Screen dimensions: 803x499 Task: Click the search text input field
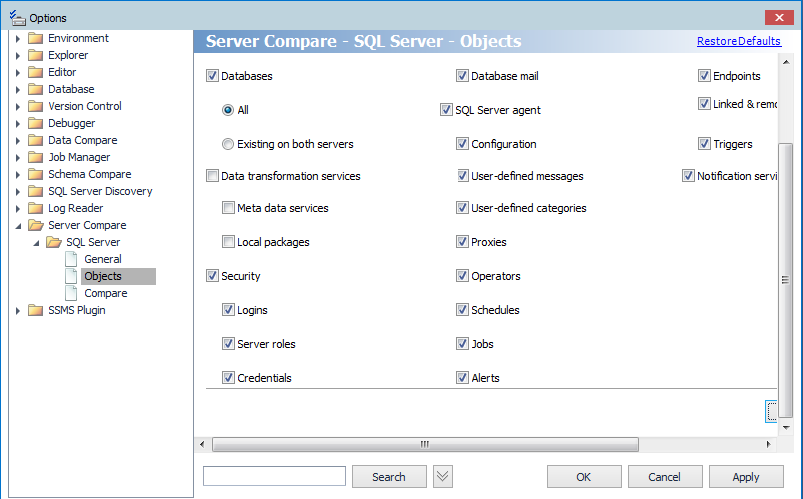pyautogui.click(x=274, y=476)
